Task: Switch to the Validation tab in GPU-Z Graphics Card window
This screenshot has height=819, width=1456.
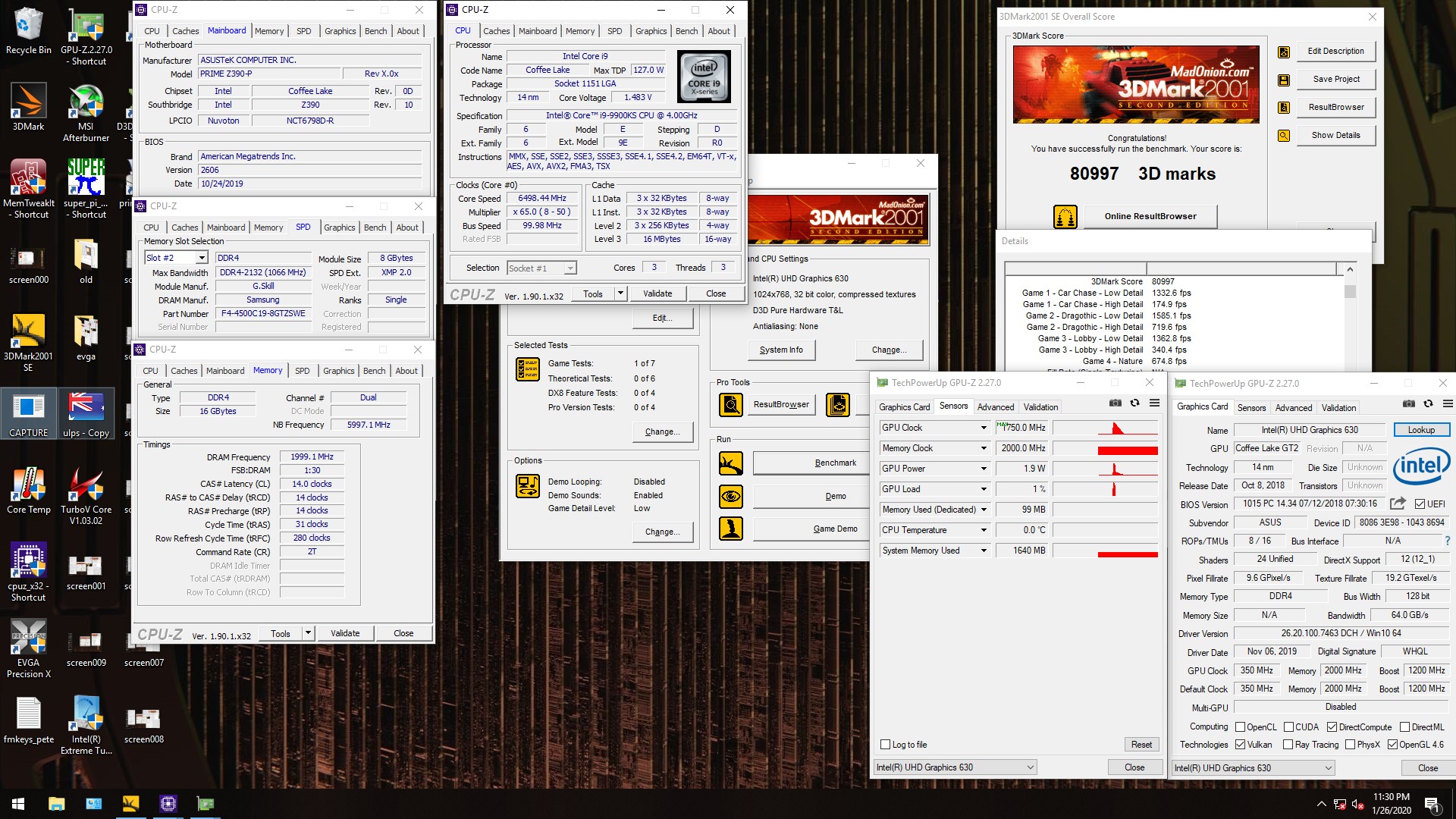Action: [x=1338, y=408]
